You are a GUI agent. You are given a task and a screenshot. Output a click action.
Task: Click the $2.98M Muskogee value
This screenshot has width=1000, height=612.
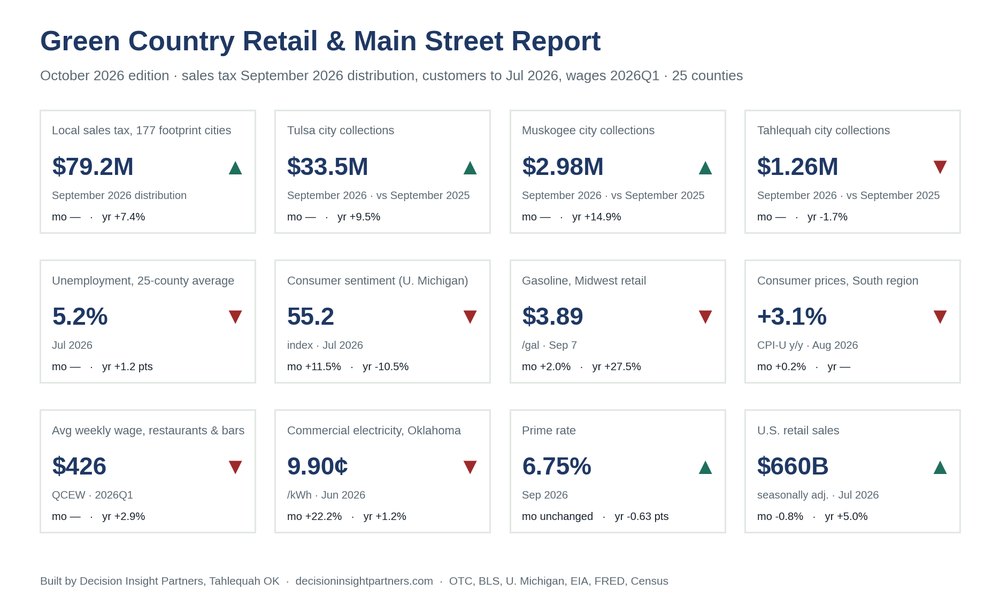pos(562,166)
